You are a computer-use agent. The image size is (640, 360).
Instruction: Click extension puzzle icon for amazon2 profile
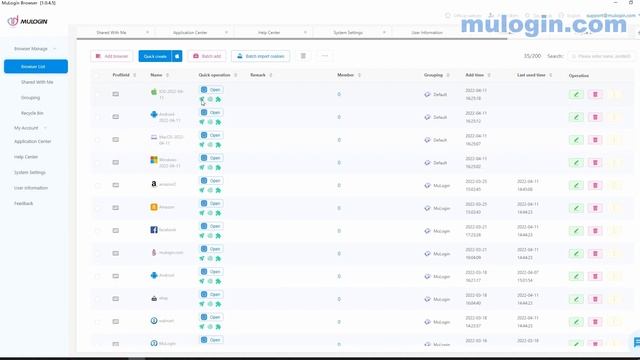[x=218, y=190]
